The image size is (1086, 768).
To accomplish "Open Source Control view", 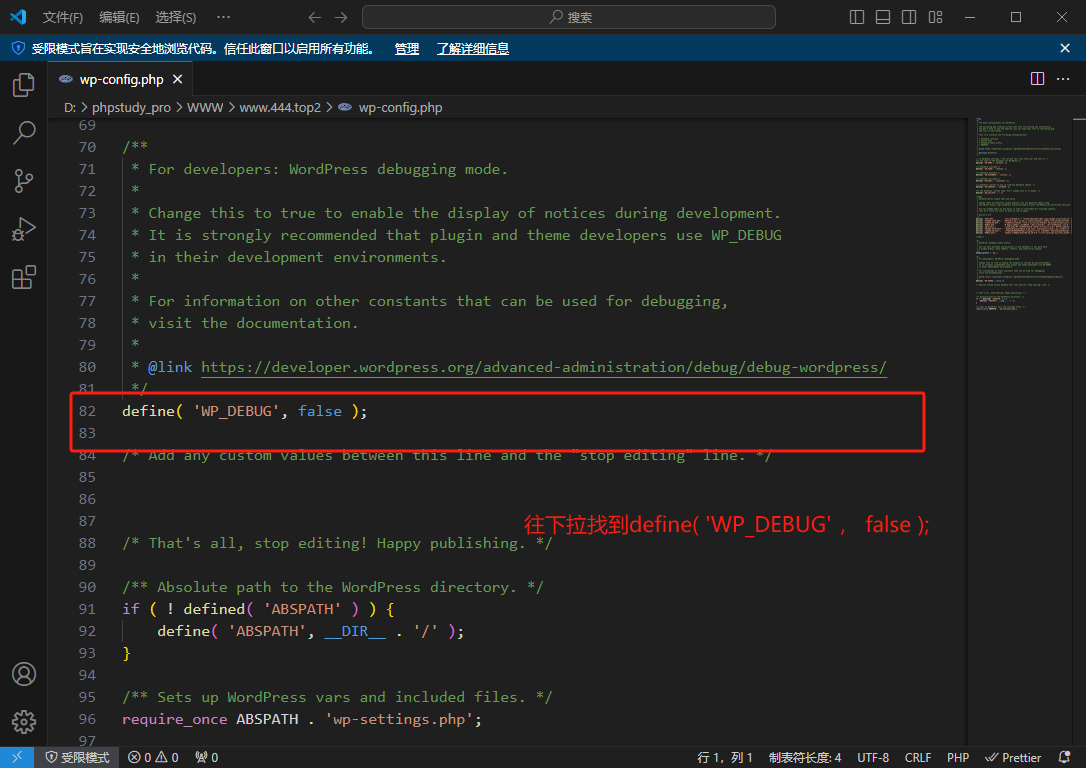I will coord(24,181).
